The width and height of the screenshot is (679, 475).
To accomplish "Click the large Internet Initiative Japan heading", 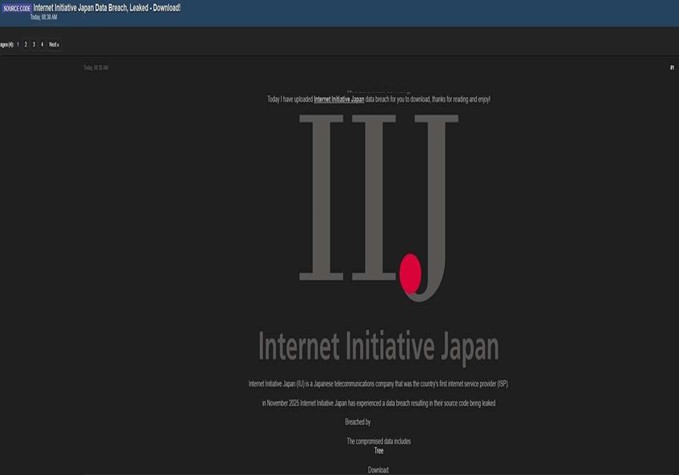I will (x=378, y=347).
